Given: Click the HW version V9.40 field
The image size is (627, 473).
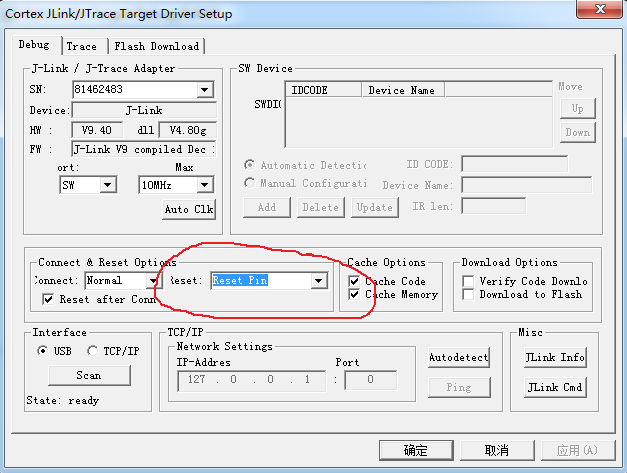Looking at the screenshot, I should point(97,130).
